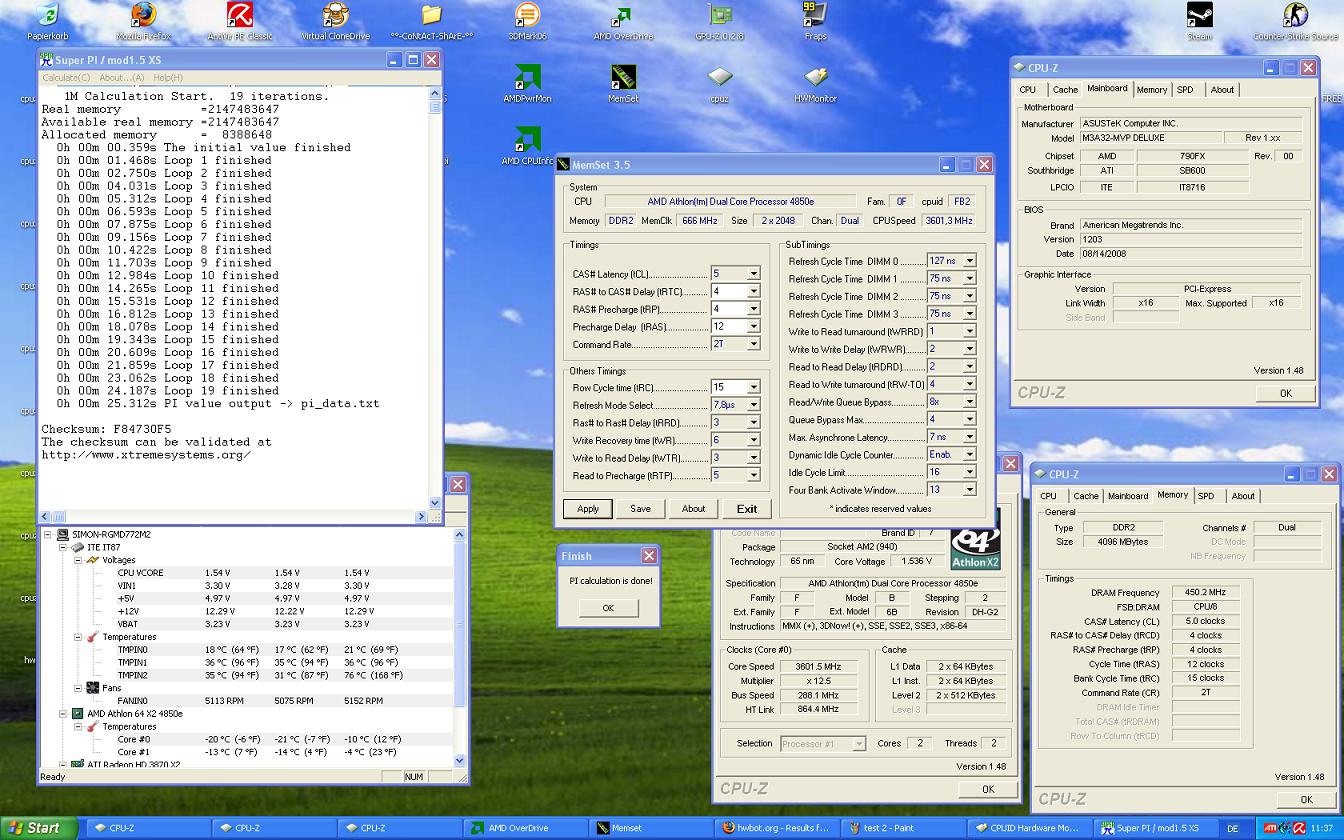Collapse the AMD Athlon 64 X2 4850e node
The image size is (1344, 840).
(63, 714)
